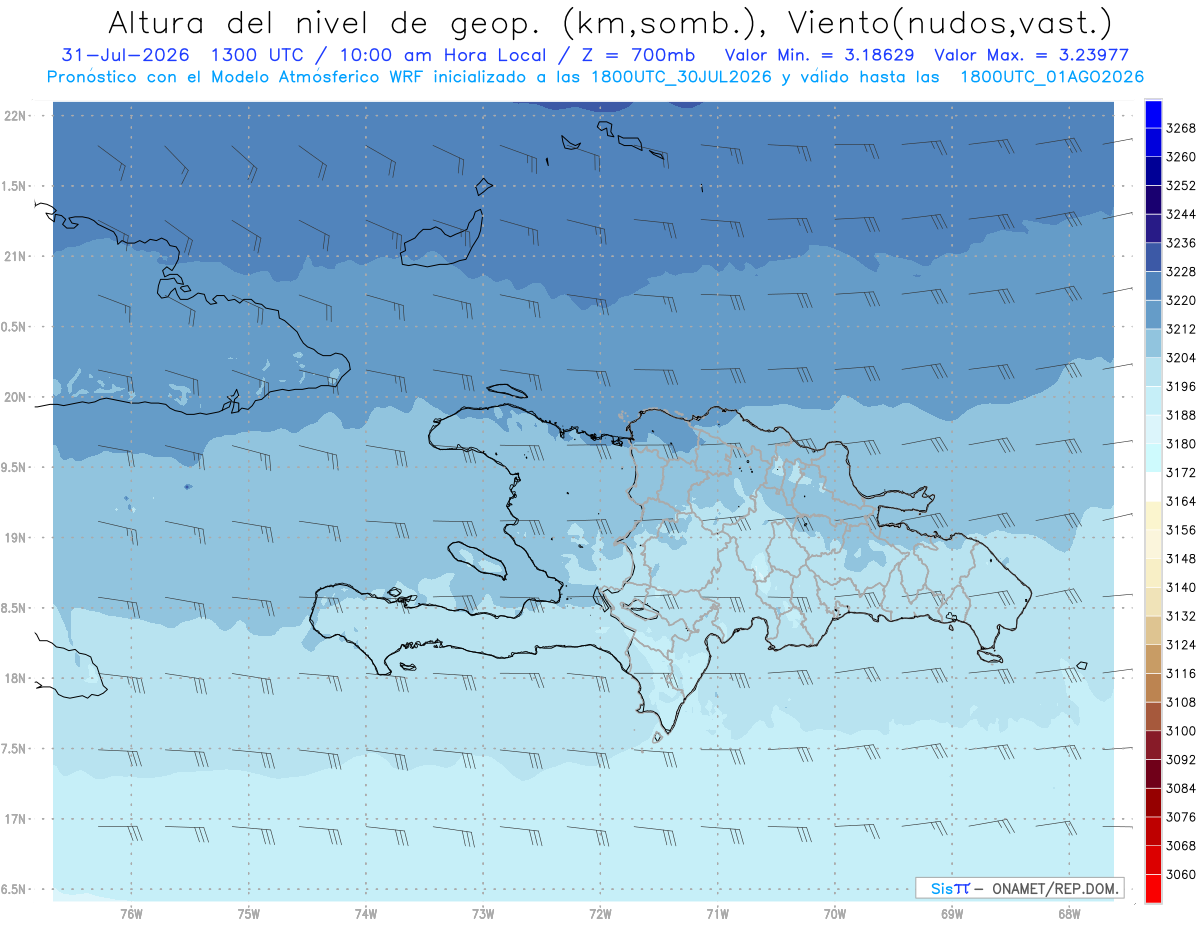Viewport: 1200px width, 927px height.
Task: Click the 'Valor Min. = 3.18629' value
Action: pyautogui.click(x=821, y=55)
